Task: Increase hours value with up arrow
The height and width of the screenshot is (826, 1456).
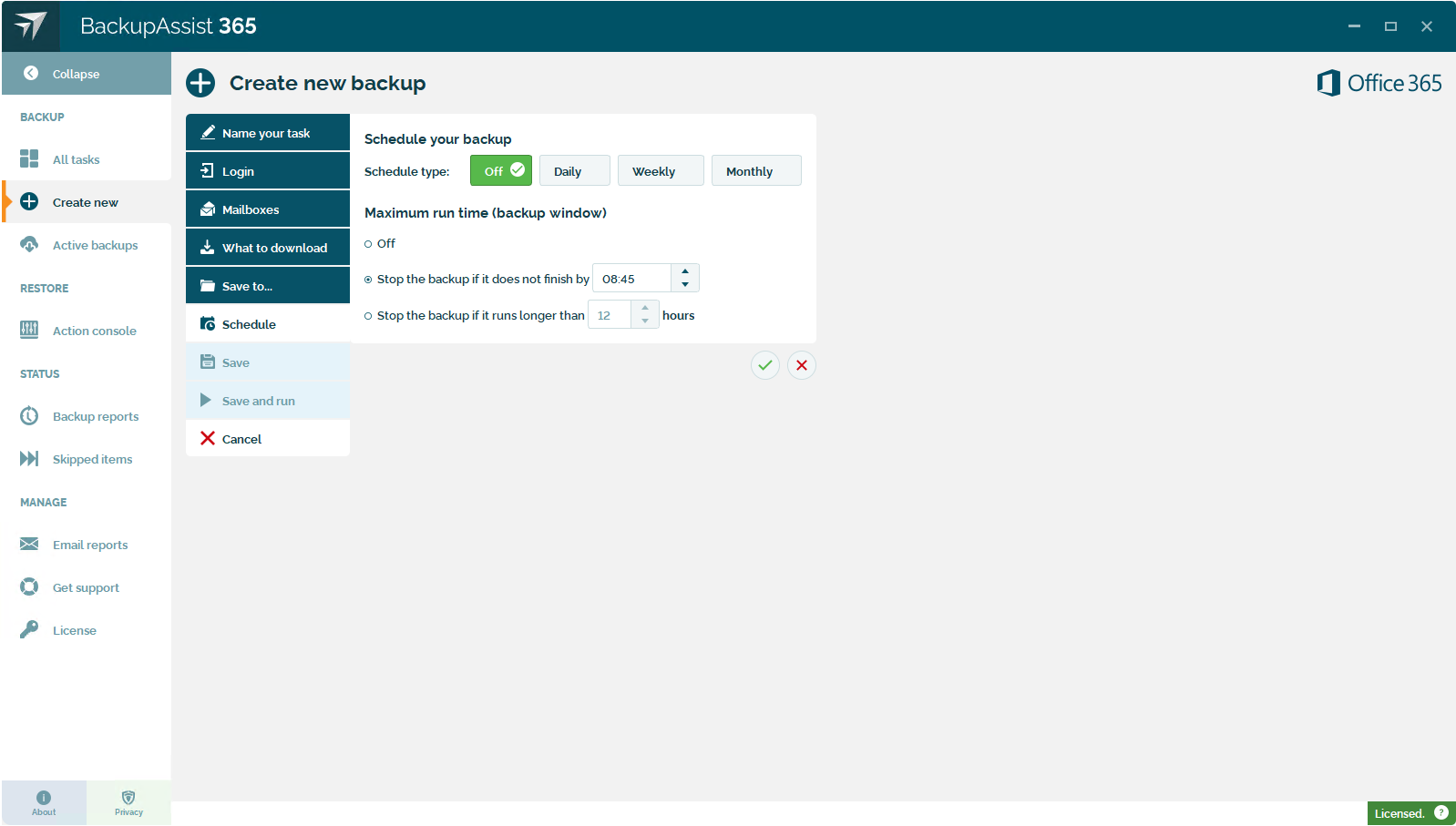Action: [645, 308]
